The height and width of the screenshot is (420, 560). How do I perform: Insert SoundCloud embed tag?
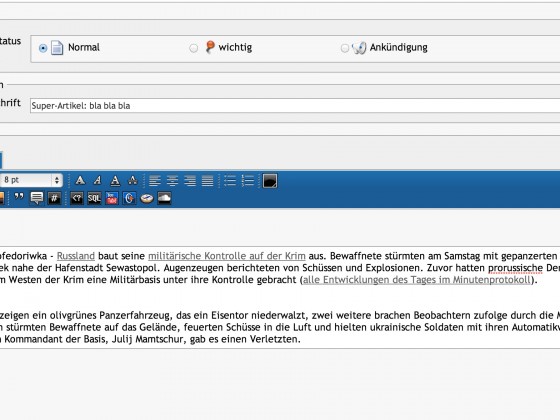pyautogui.click(x=164, y=198)
